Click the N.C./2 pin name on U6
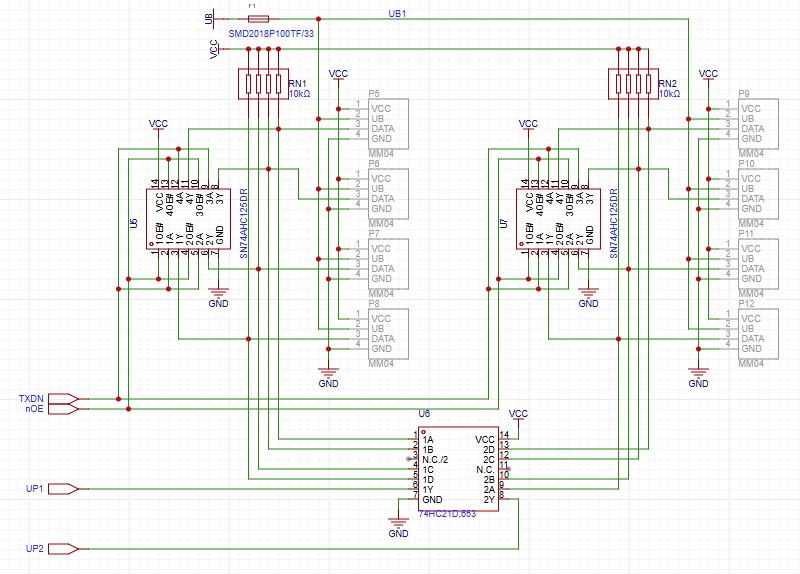800x574 pixels. pyautogui.click(x=435, y=459)
